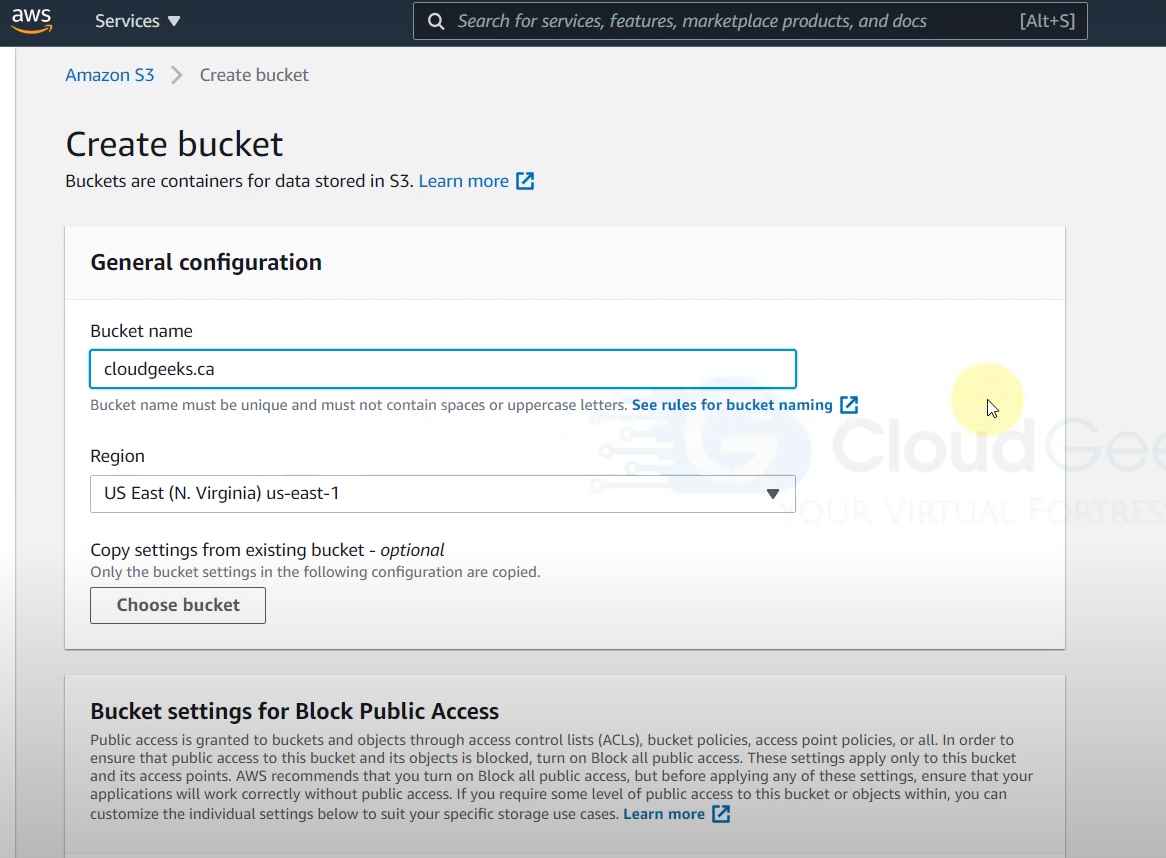Click the Choose bucket button
The height and width of the screenshot is (858, 1166).
pyautogui.click(x=178, y=605)
